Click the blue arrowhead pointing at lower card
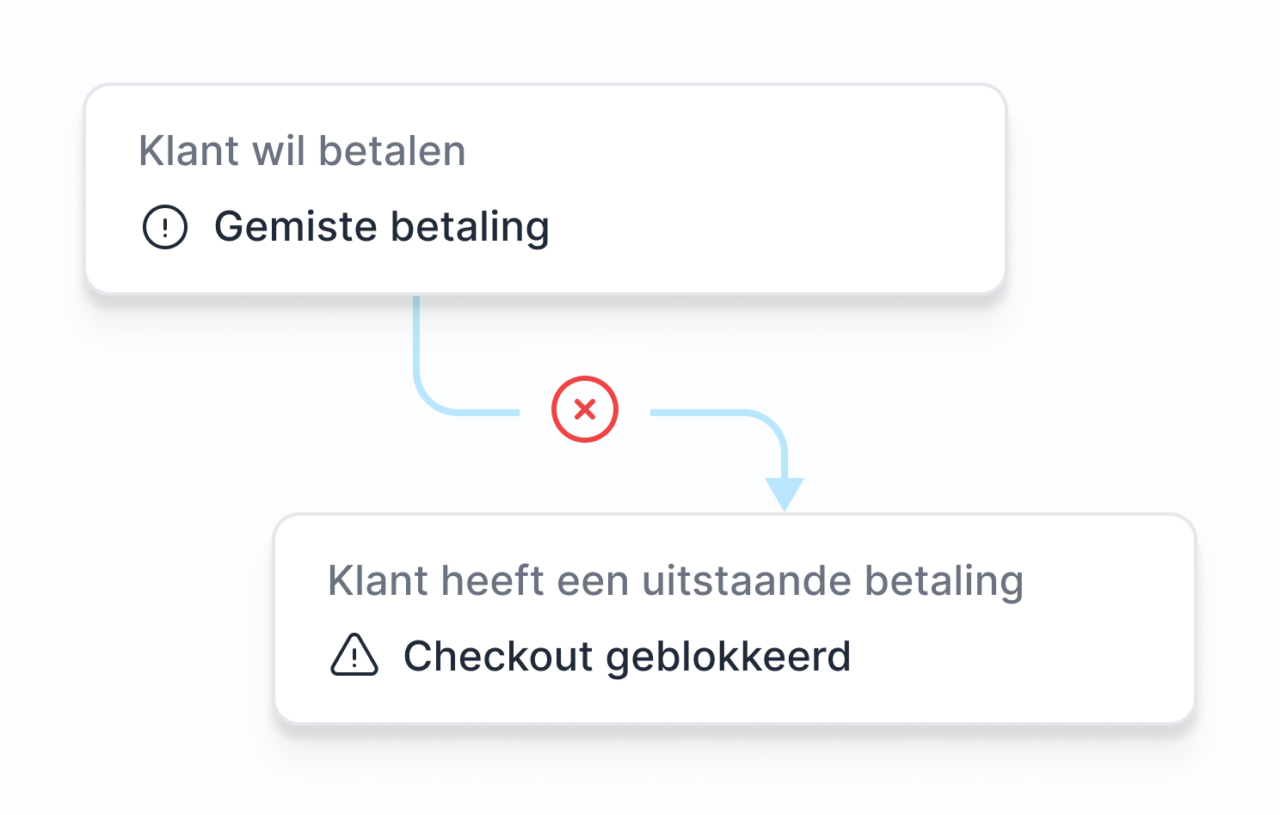The width and height of the screenshot is (1280, 815). click(x=785, y=493)
